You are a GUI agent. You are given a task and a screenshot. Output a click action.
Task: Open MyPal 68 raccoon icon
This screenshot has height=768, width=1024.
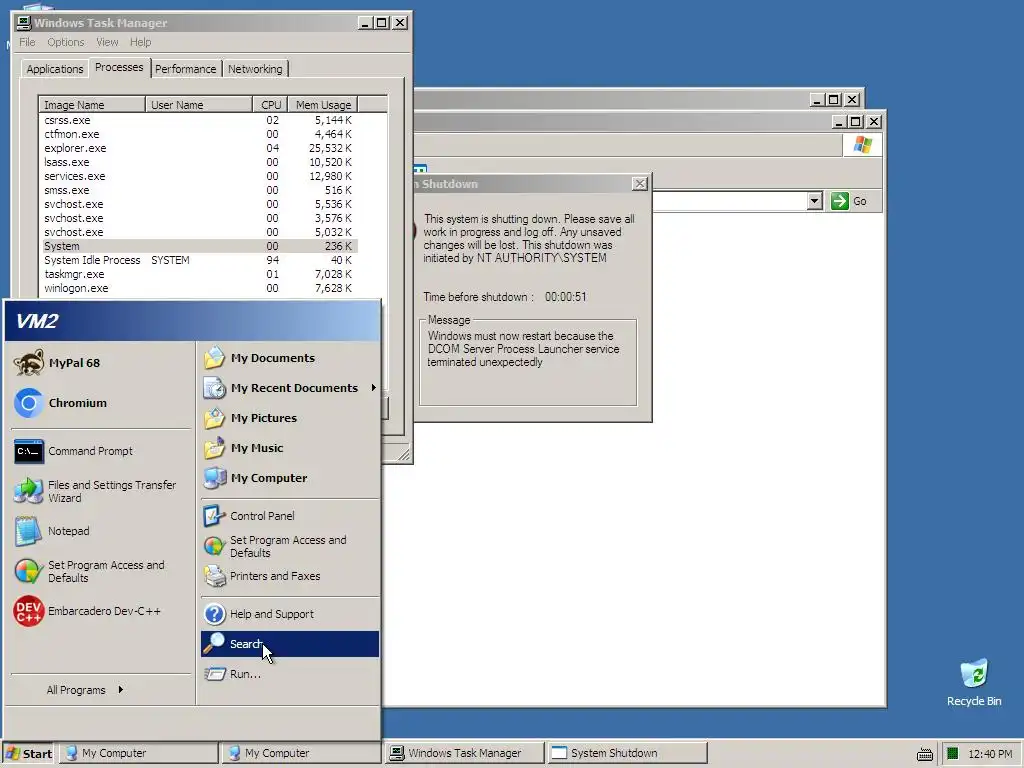tap(29, 363)
